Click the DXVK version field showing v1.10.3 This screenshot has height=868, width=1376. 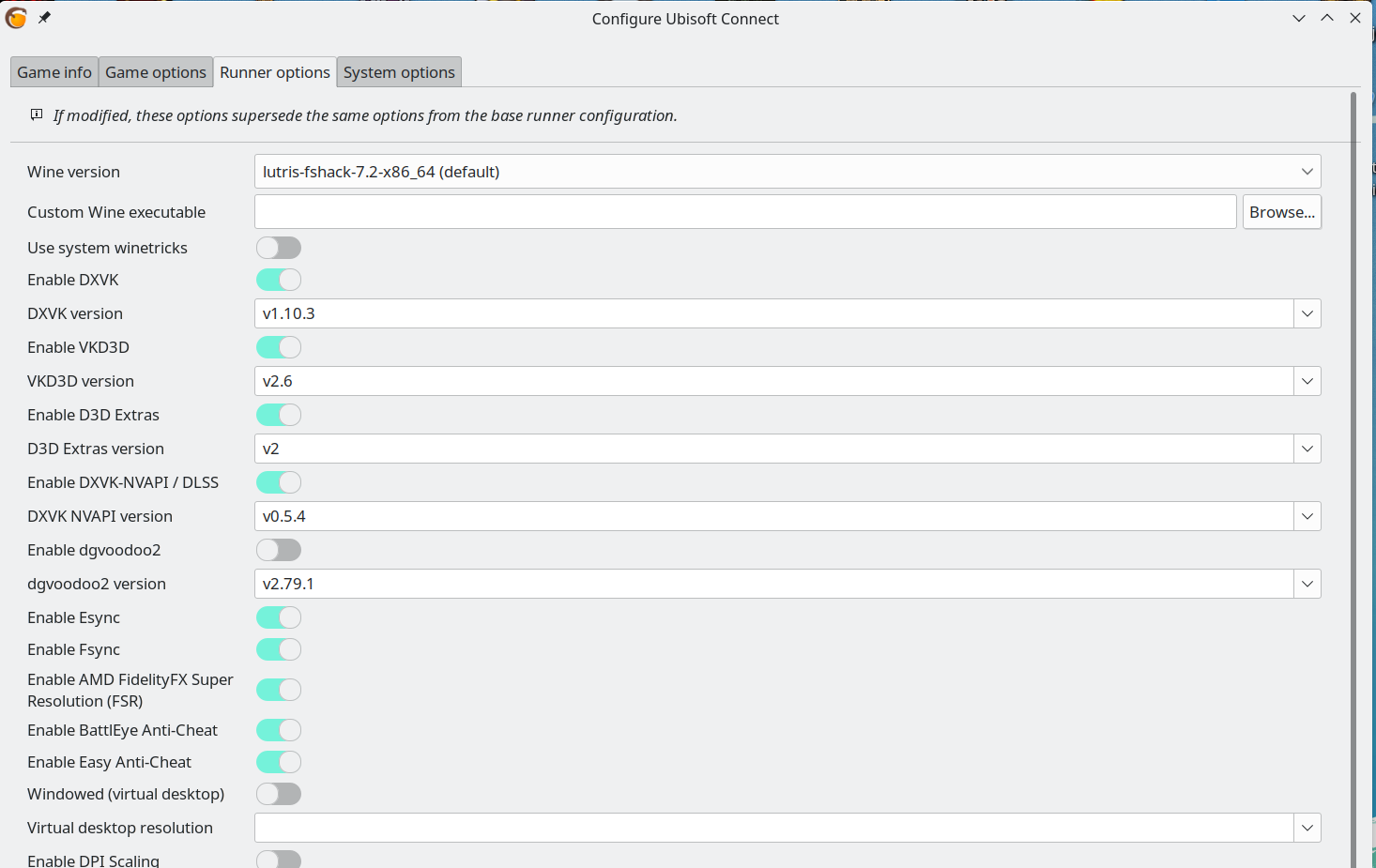pyautogui.click(x=774, y=313)
